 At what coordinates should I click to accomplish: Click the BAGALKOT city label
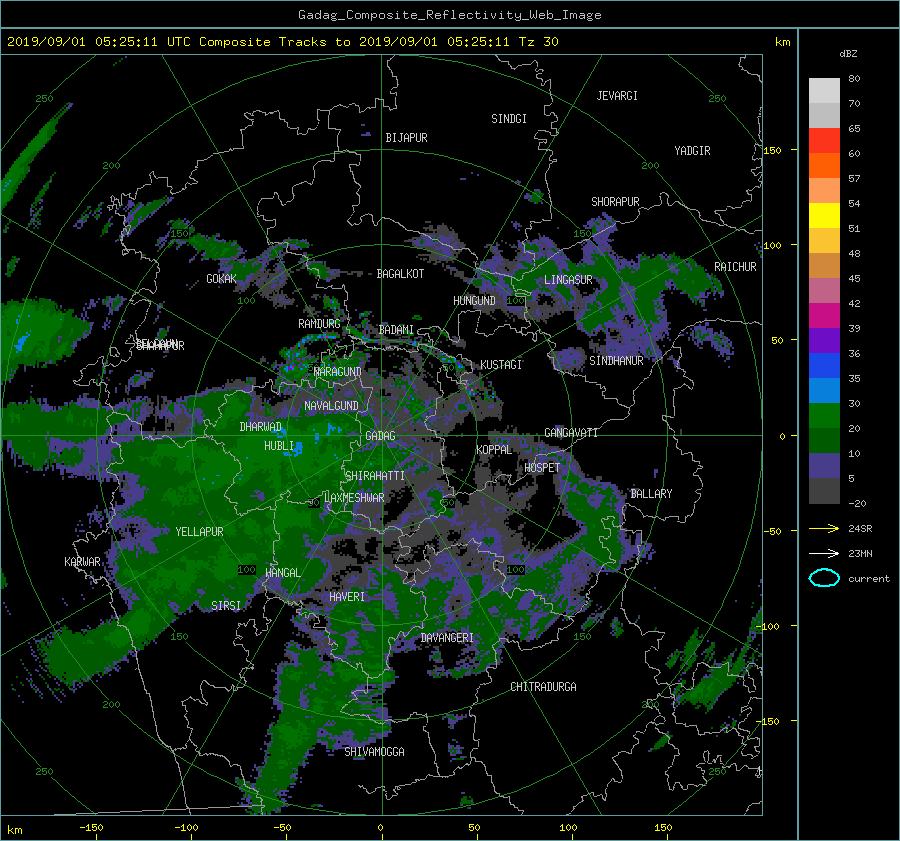pos(400,274)
